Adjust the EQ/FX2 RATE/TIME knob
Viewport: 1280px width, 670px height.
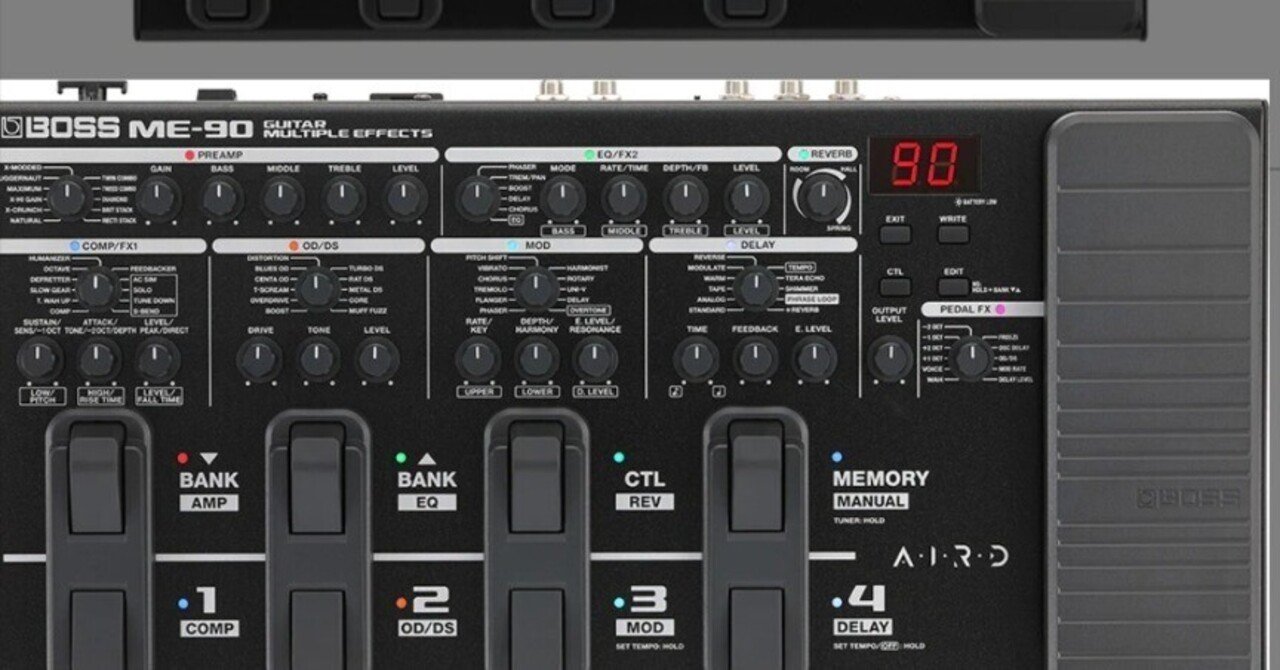click(x=625, y=198)
